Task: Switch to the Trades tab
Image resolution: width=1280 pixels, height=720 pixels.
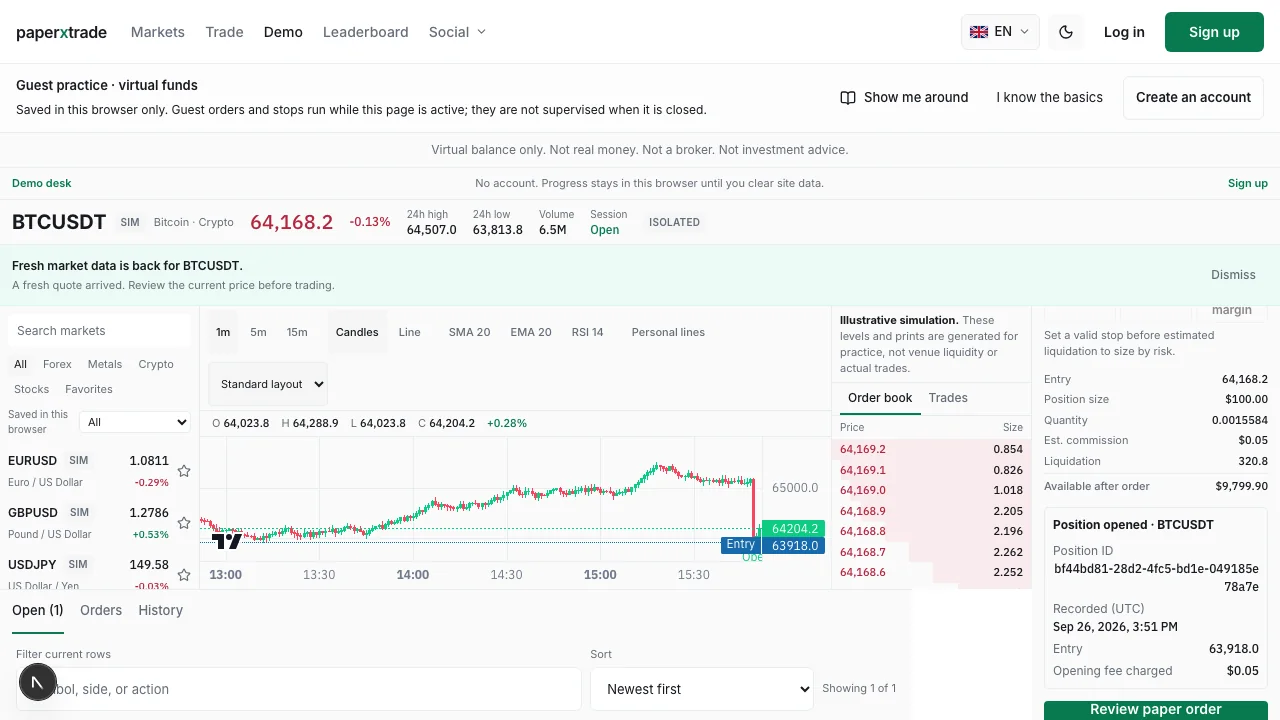Action: click(948, 398)
